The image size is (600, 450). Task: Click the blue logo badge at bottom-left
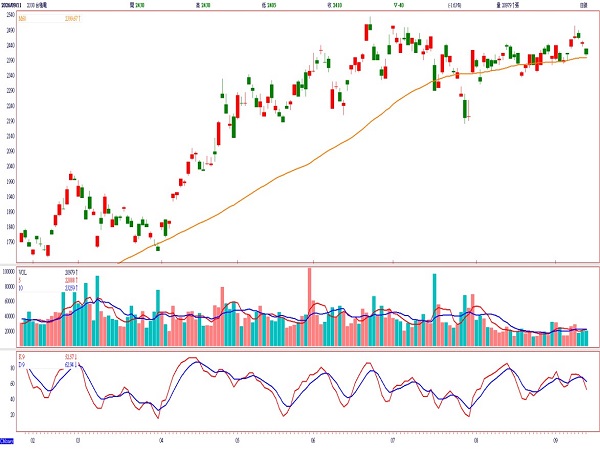coord(7,440)
